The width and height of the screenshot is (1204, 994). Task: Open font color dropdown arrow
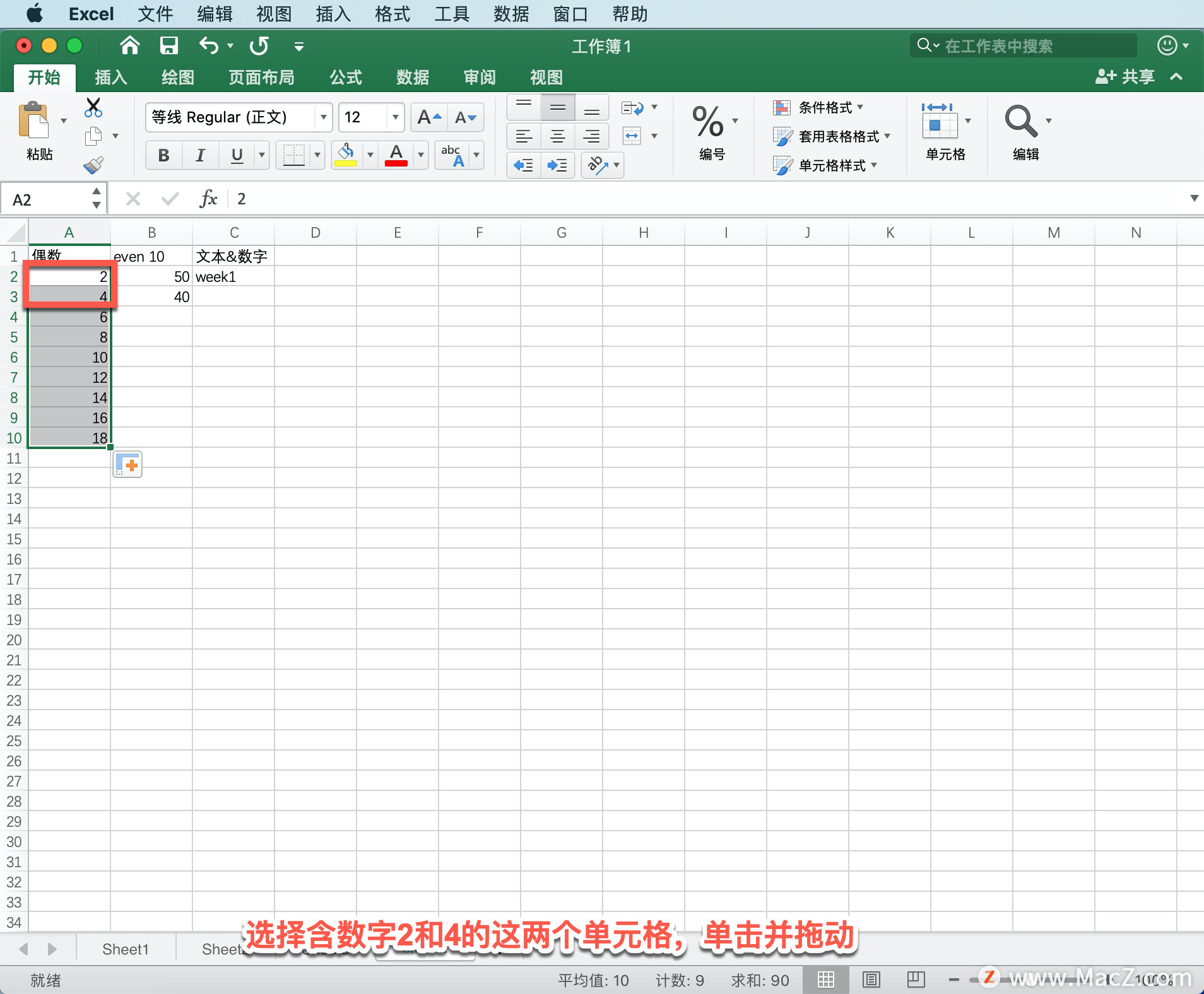point(421,155)
